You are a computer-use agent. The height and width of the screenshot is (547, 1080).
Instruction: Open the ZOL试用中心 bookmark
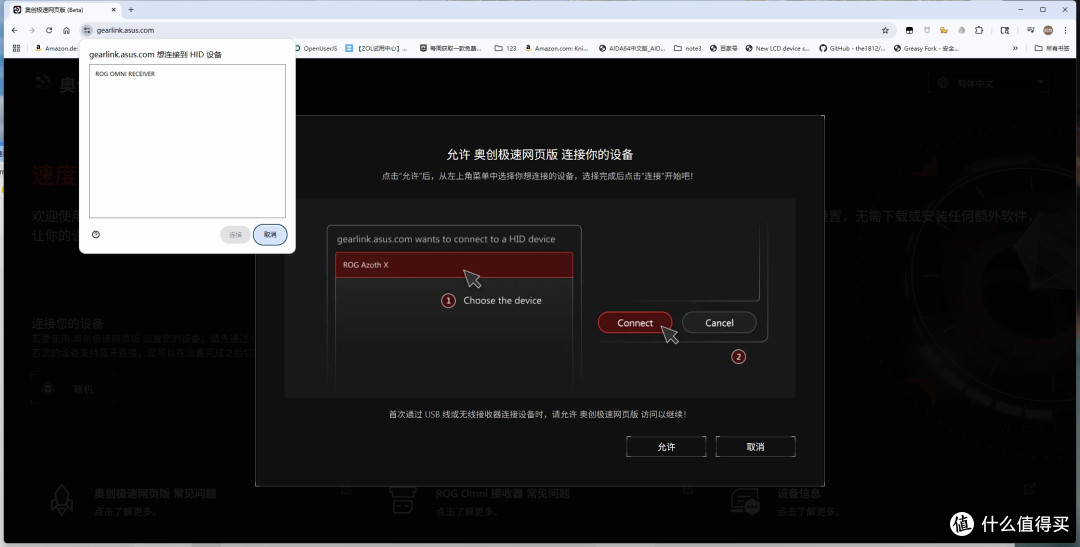pos(376,48)
